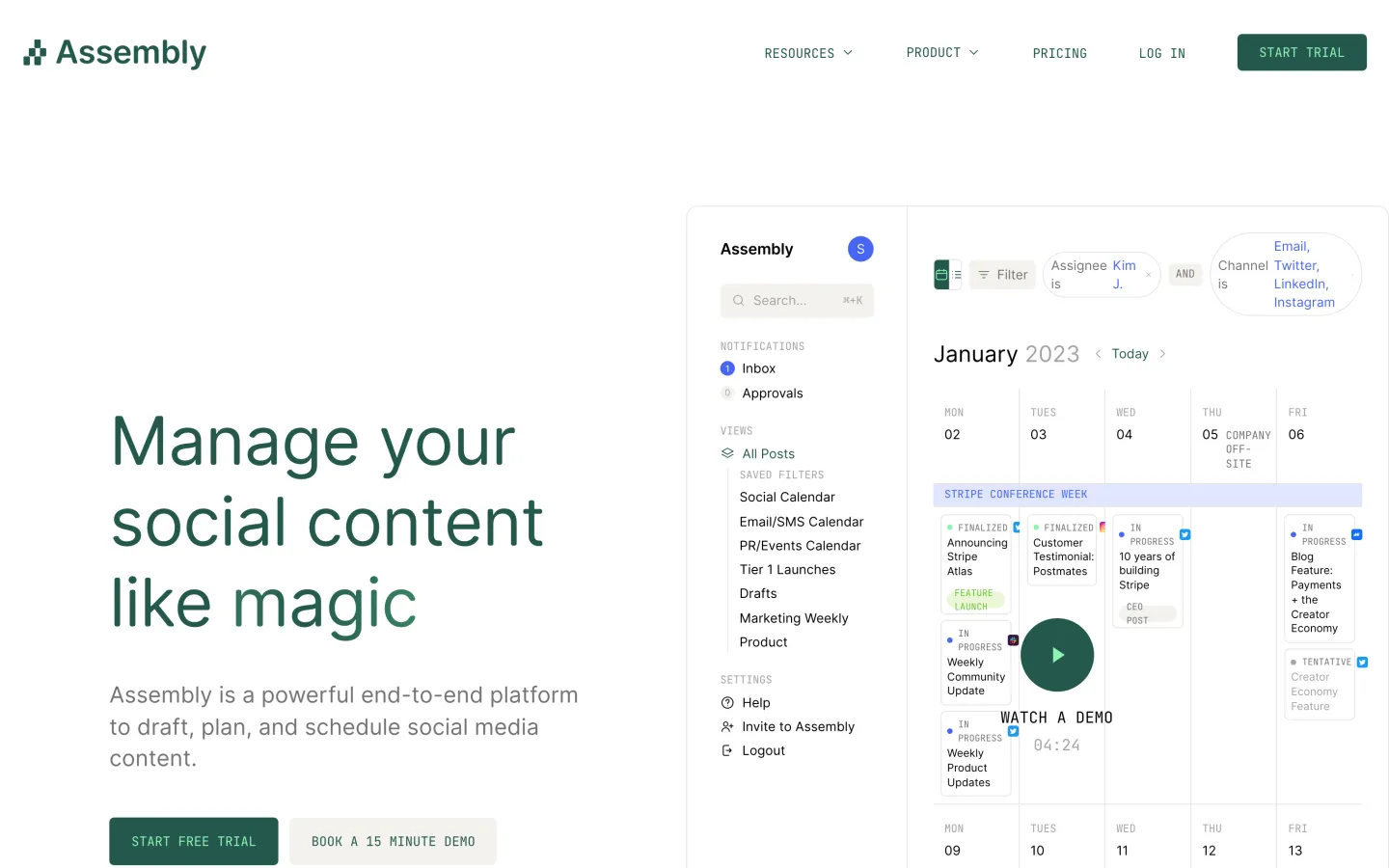Toggle the AND filter operator

pyautogui.click(x=1185, y=274)
